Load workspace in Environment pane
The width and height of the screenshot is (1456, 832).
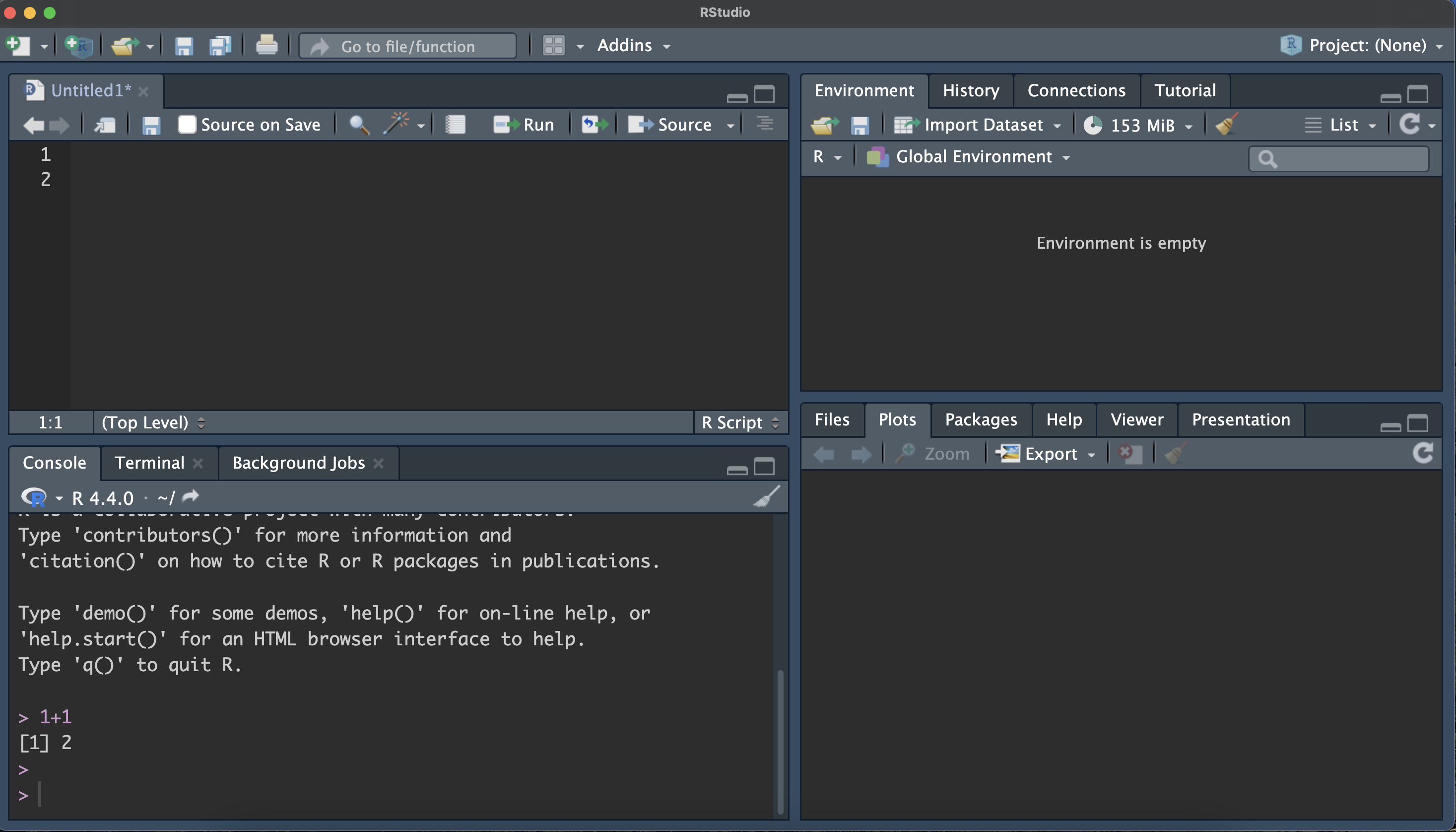pyautogui.click(x=824, y=125)
